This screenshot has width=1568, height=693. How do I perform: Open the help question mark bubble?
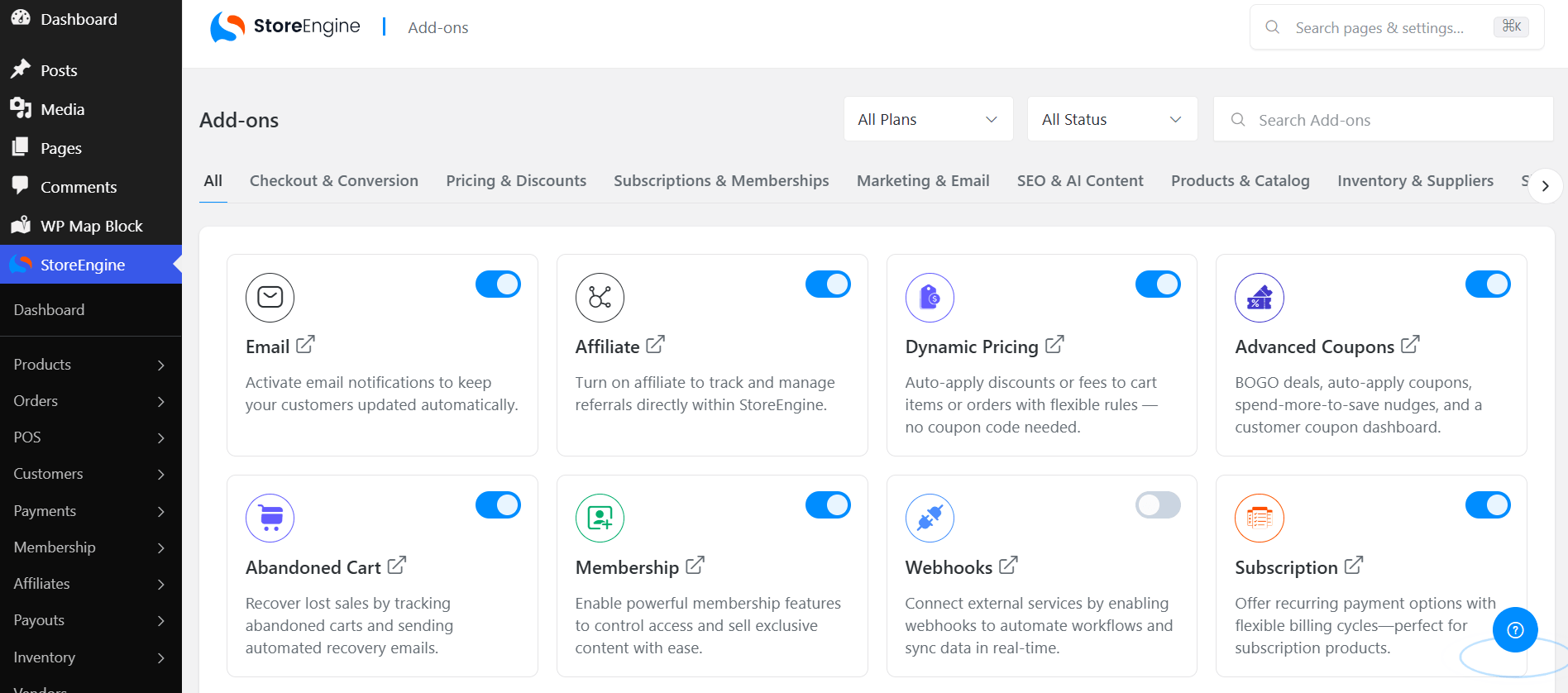tap(1515, 630)
